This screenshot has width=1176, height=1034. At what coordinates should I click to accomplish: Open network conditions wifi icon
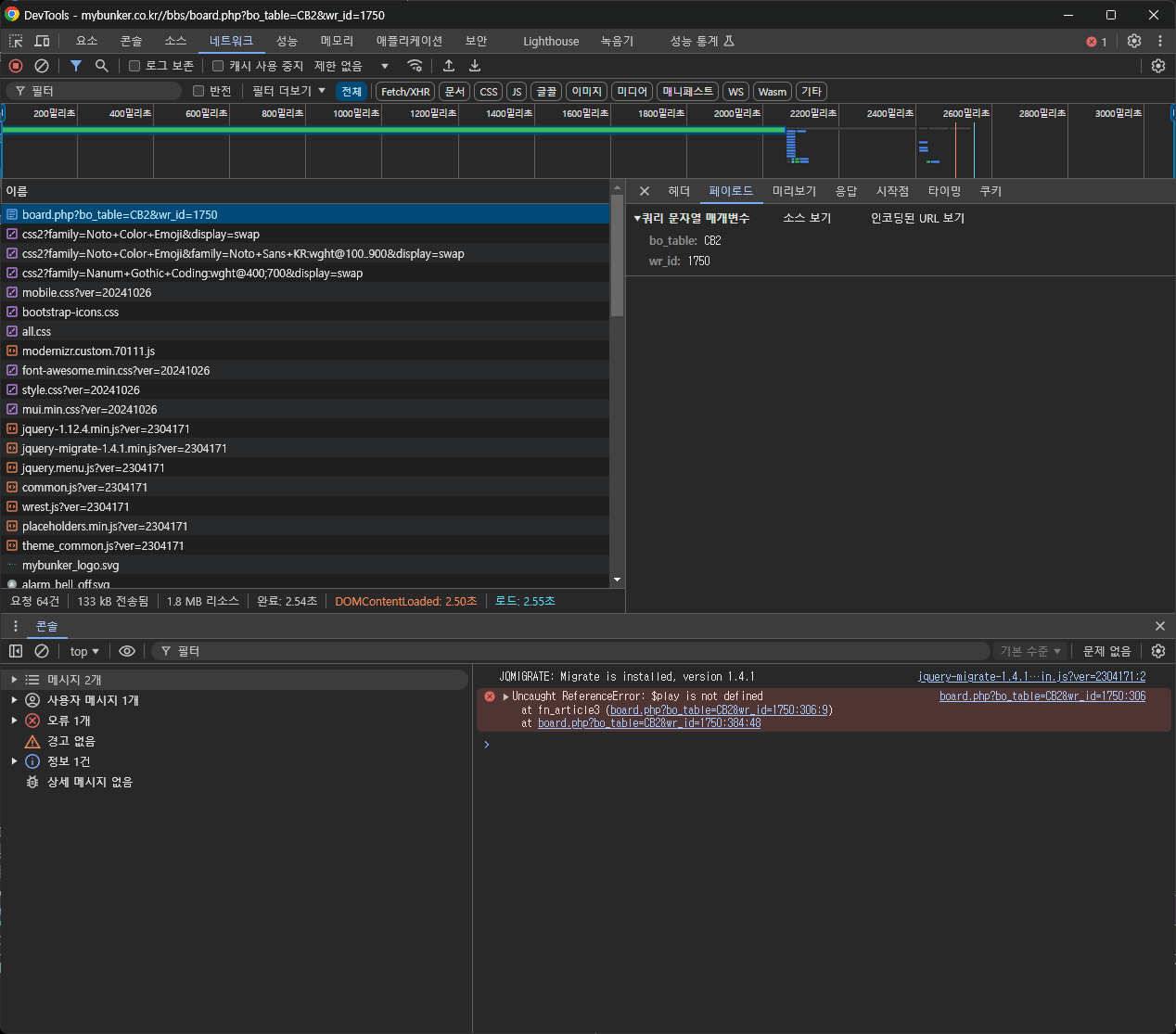(415, 66)
